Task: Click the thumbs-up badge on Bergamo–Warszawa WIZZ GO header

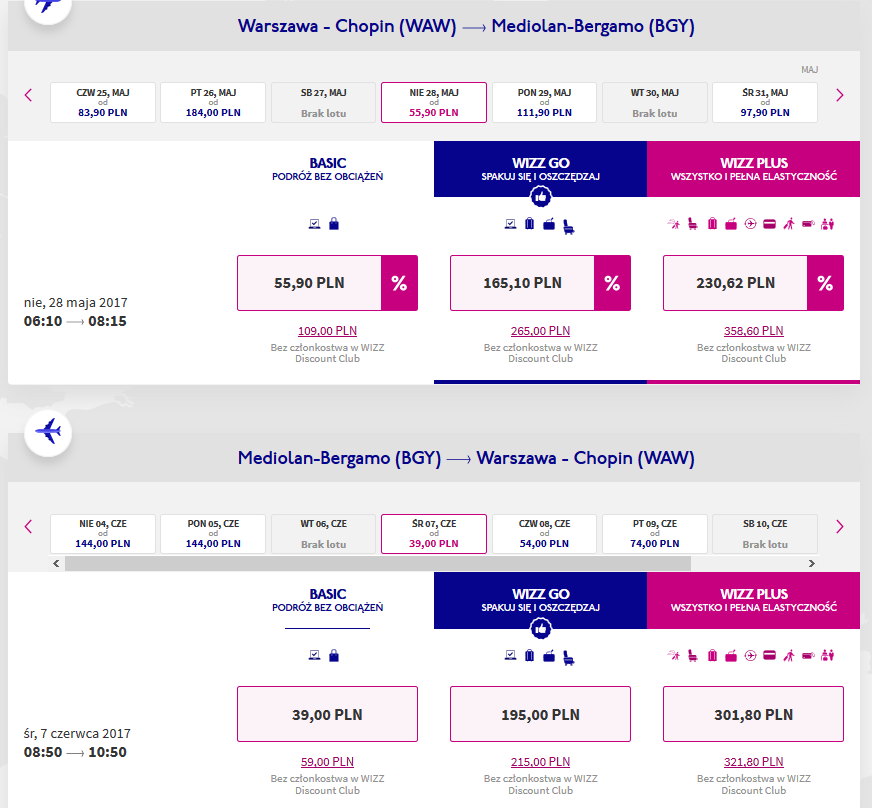Action: 541,628
